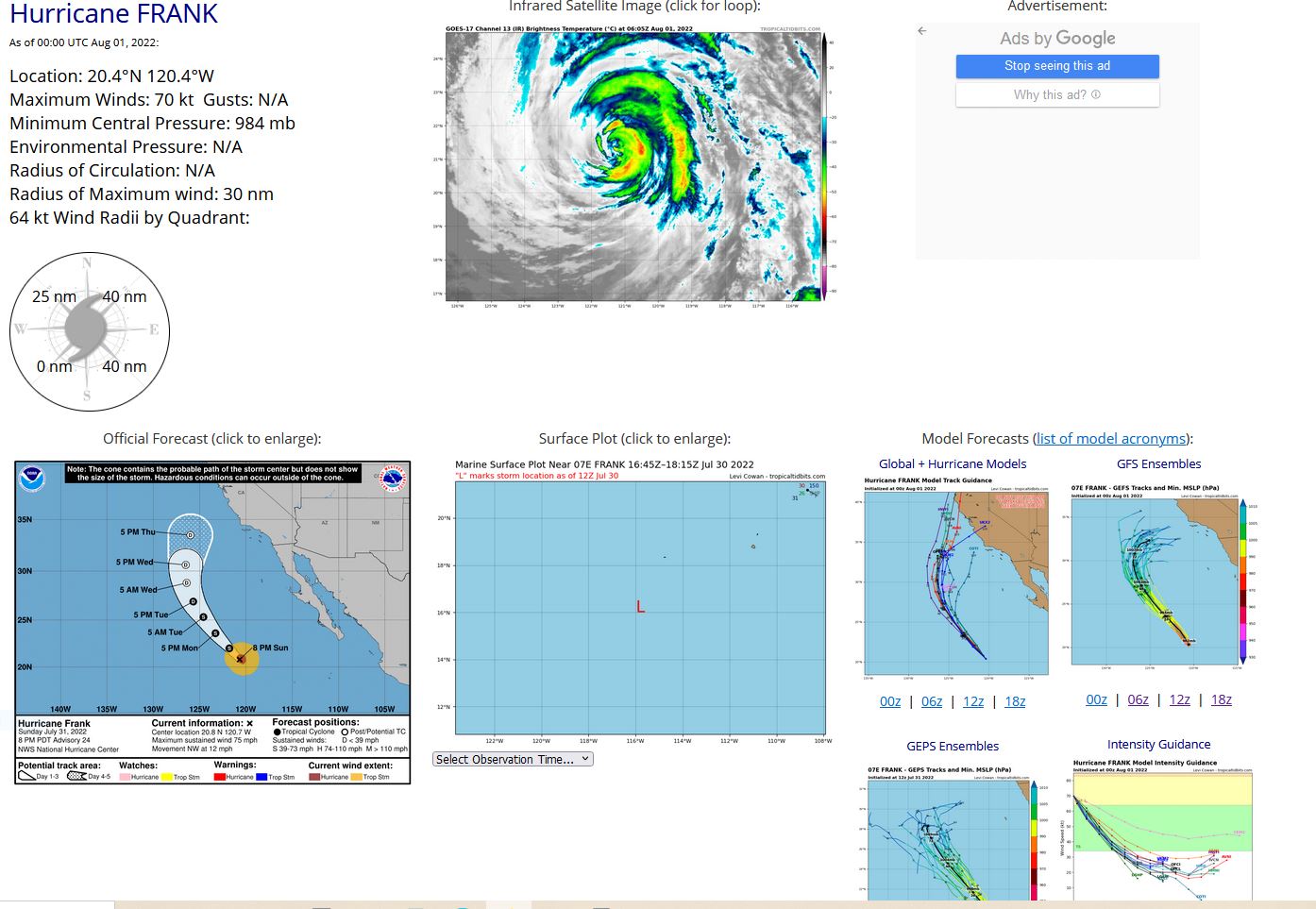This screenshot has height=909, width=1316.
Task: Click the National Weather Service logo on forecast map
Action: coord(392,479)
